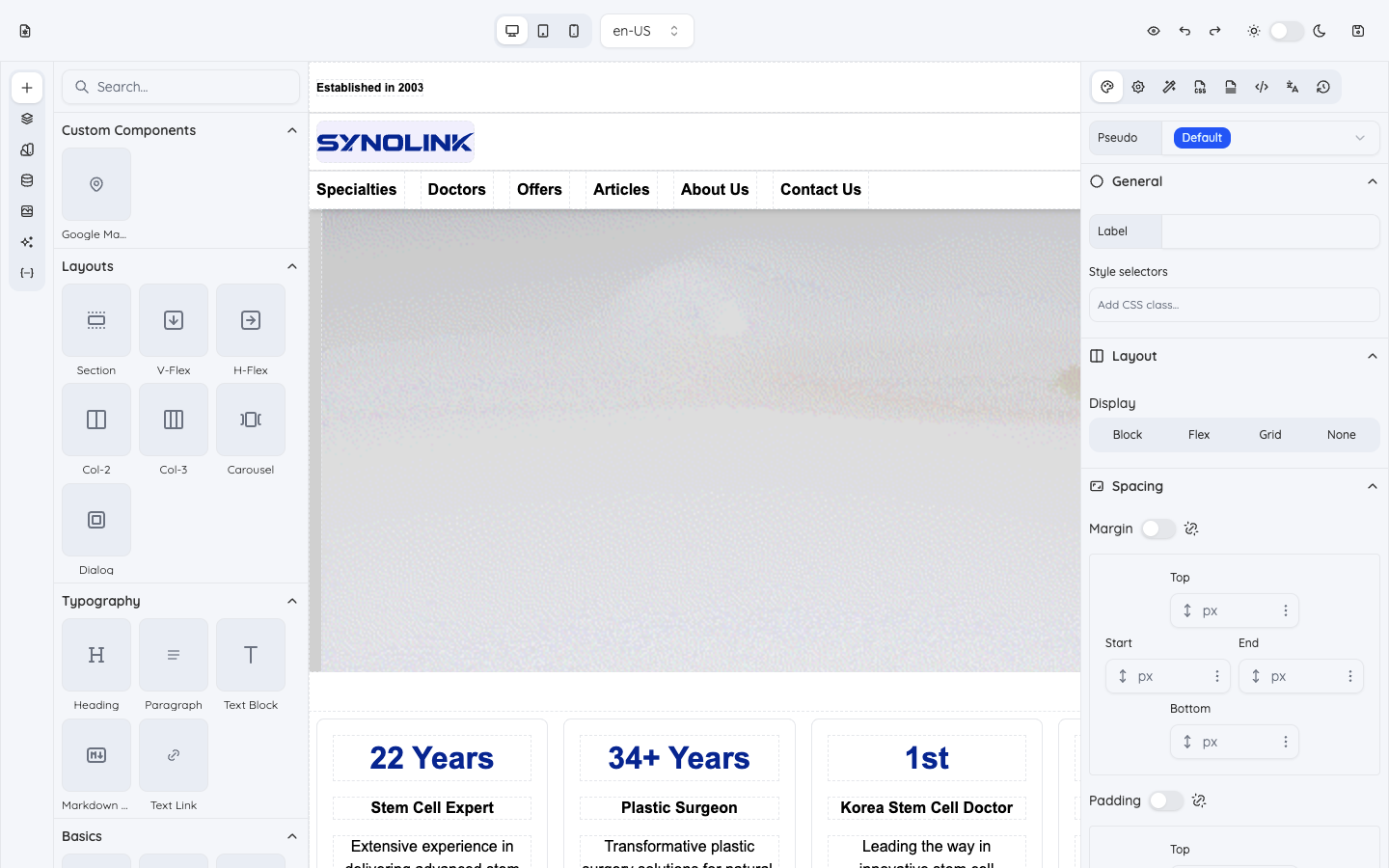Viewport: 1389px width, 868px height.
Task: Set display to Block
Action: point(1127,435)
